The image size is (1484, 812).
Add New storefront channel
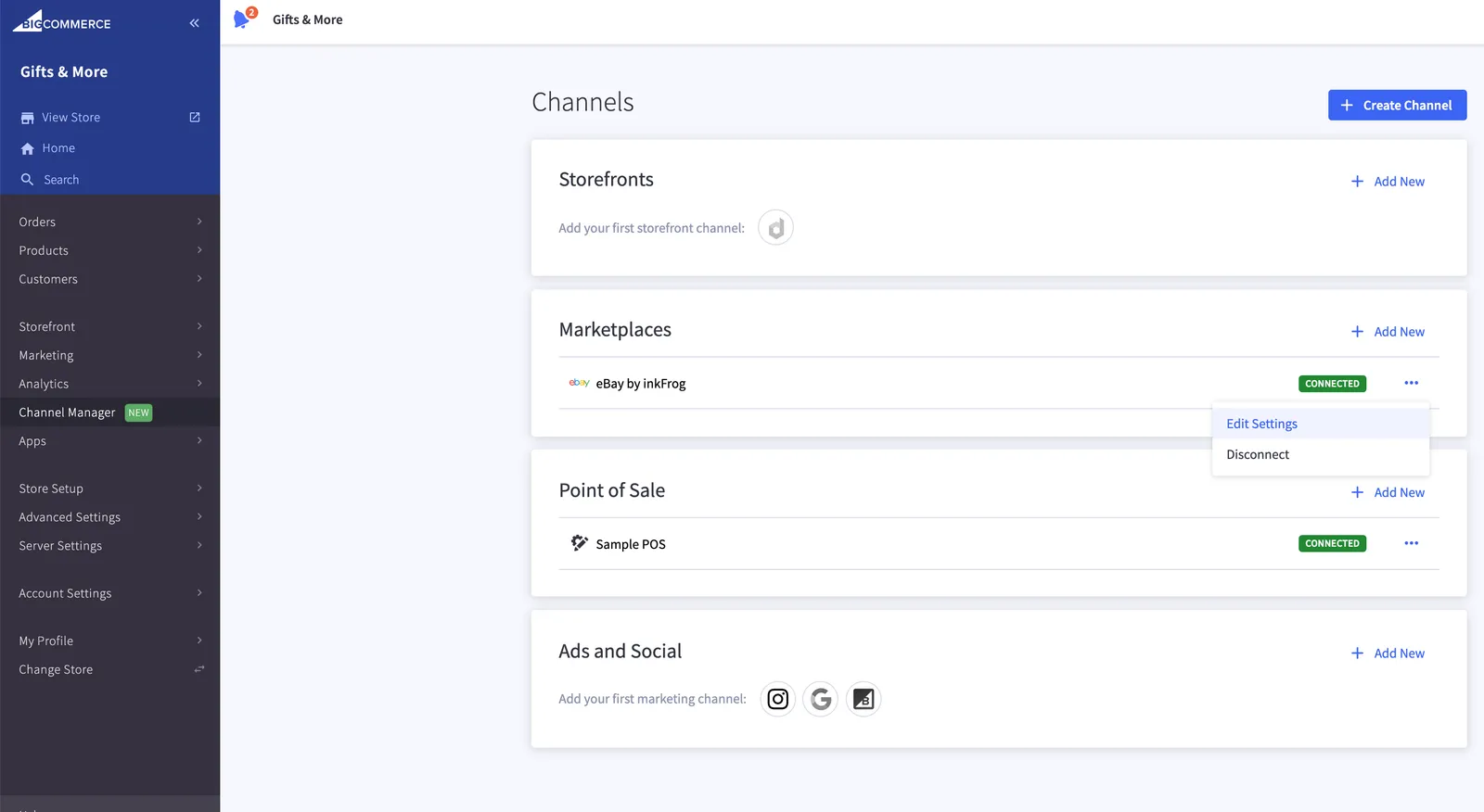1388,182
